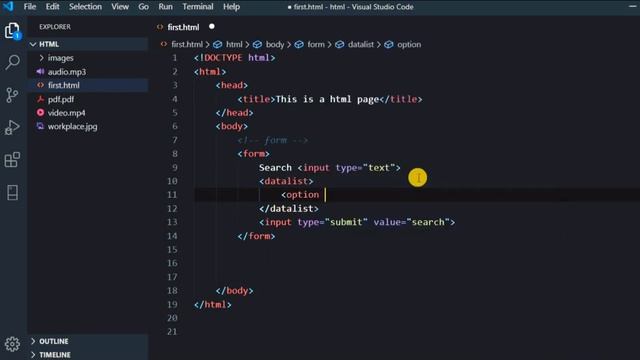Image resolution: width=640 pixels, height=360 pixels.
Task: Click line number 11 in the gutter
Action: pyautogui.click(x=172, y=195)
